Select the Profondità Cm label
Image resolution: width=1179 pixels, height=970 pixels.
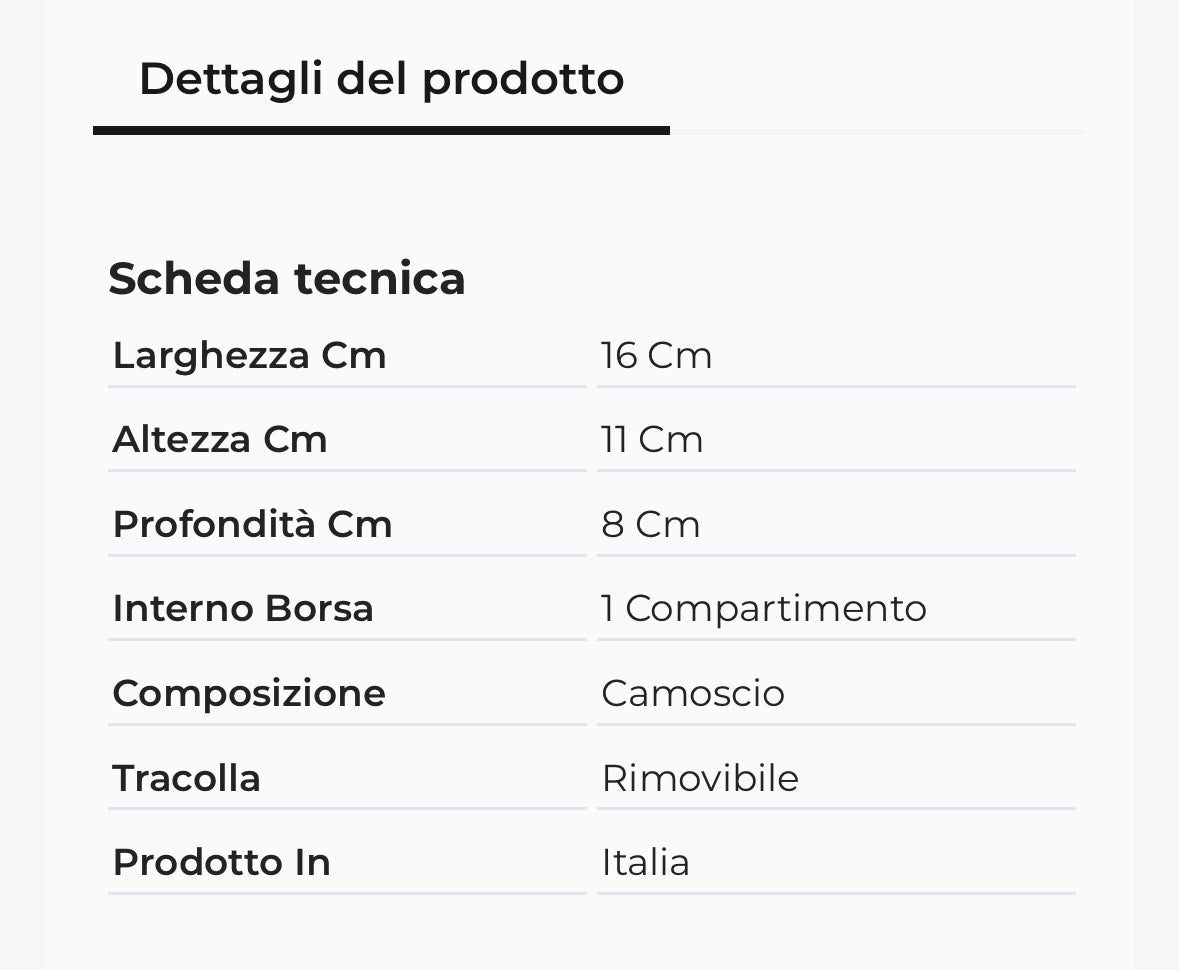[253, 524]
